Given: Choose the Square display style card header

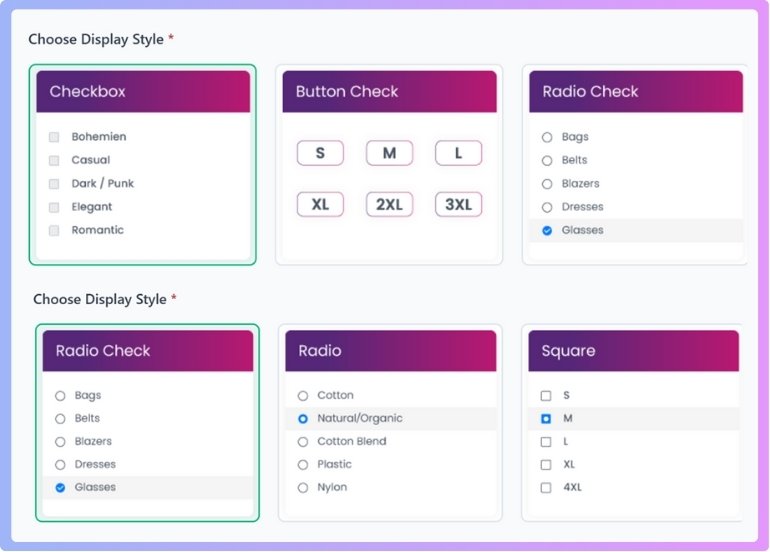Looking at the screenshot, I should 633,351.
